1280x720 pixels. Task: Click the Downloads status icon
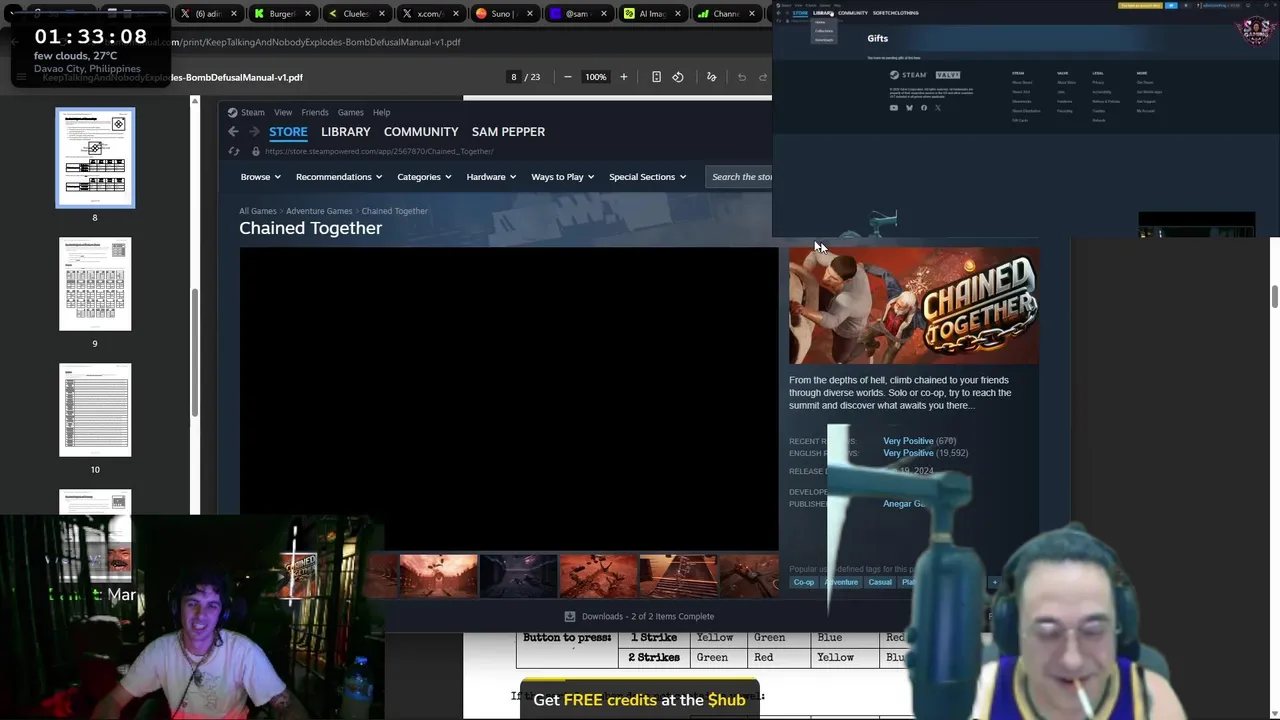coord(570,616)
